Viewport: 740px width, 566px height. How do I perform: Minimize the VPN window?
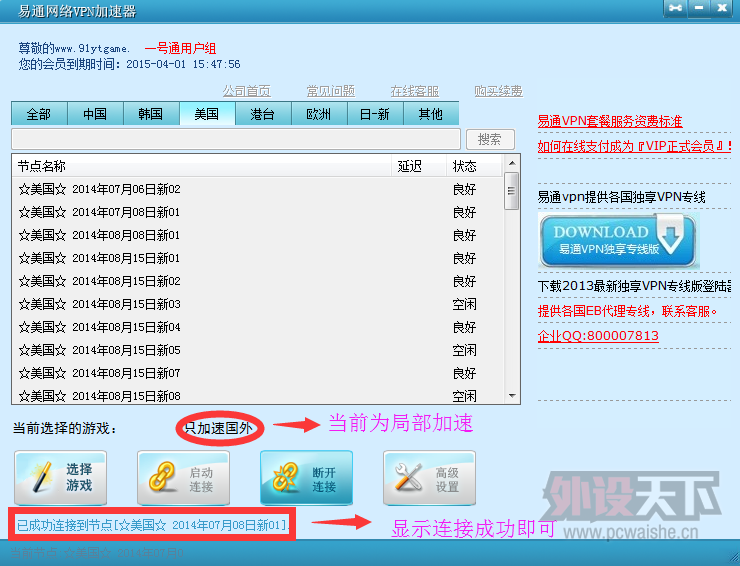[699, 8]
